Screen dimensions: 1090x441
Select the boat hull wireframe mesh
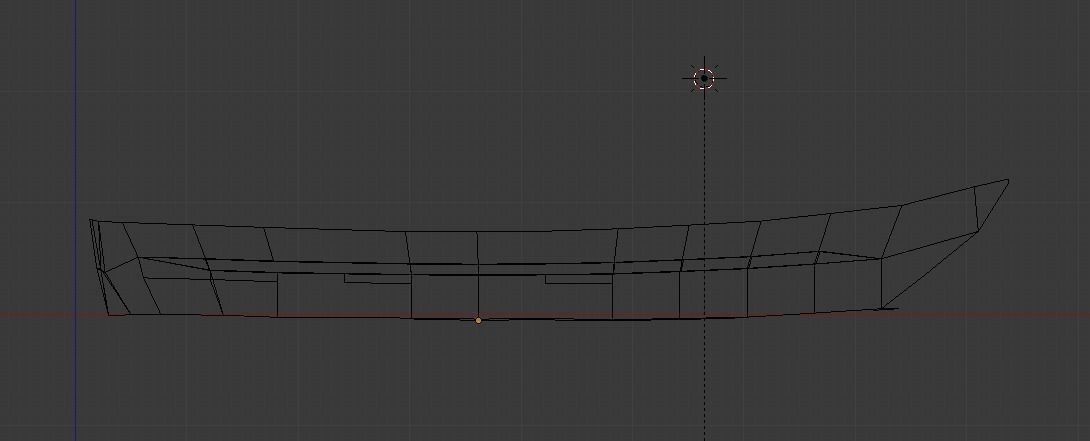coord(548,250)
